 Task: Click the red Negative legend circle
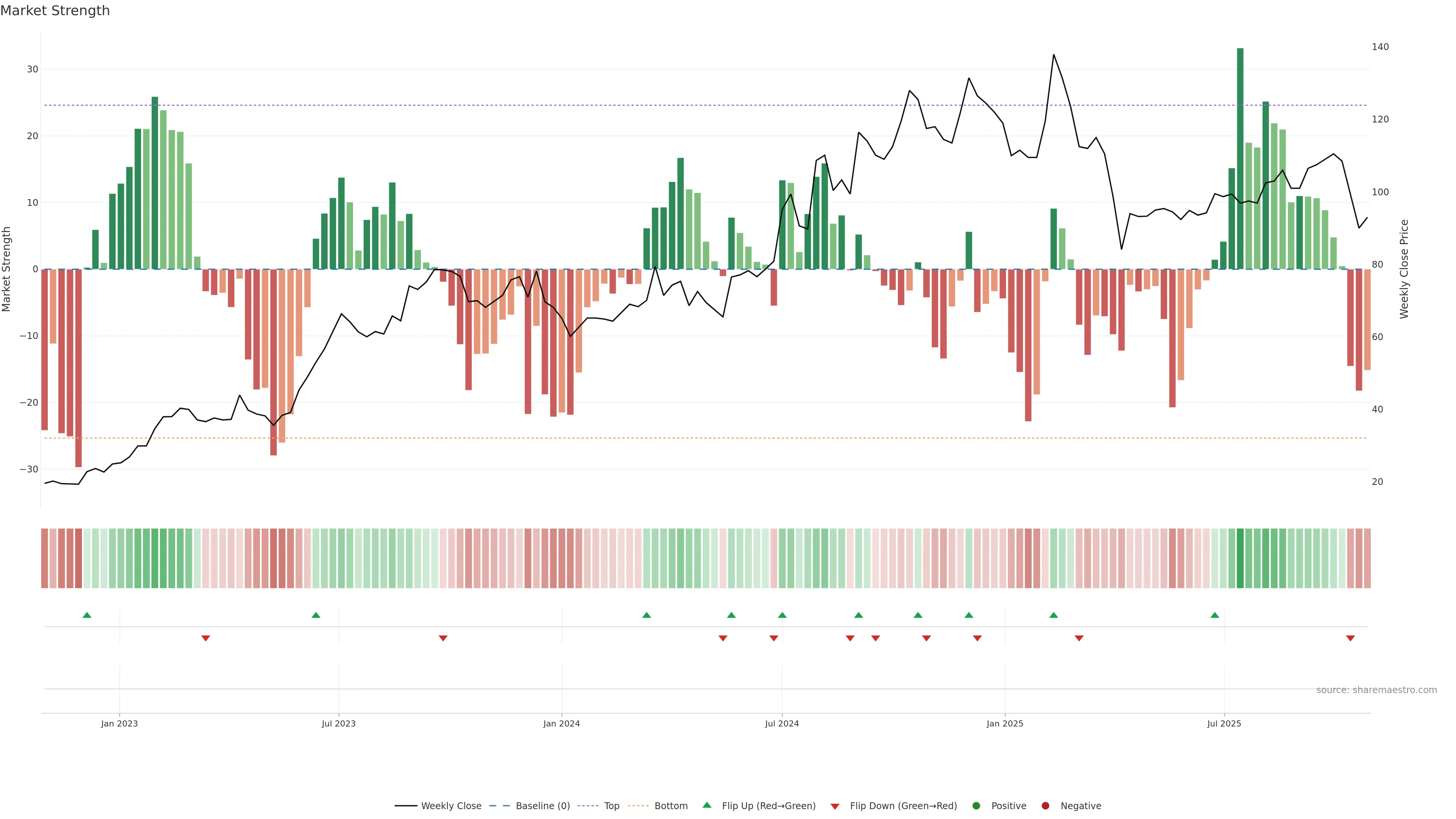[1045, 806]
